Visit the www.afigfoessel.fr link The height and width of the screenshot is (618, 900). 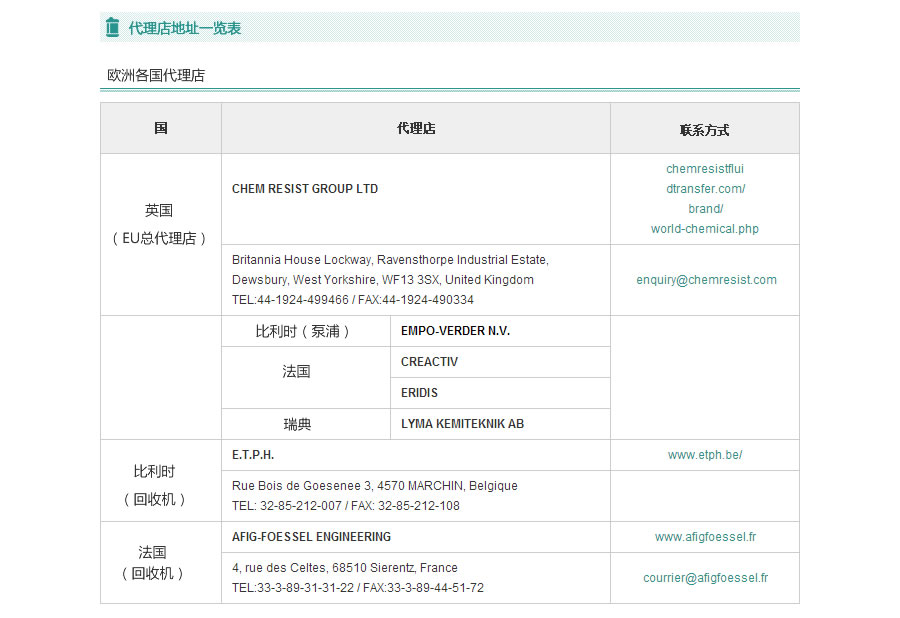pos(705,537)
